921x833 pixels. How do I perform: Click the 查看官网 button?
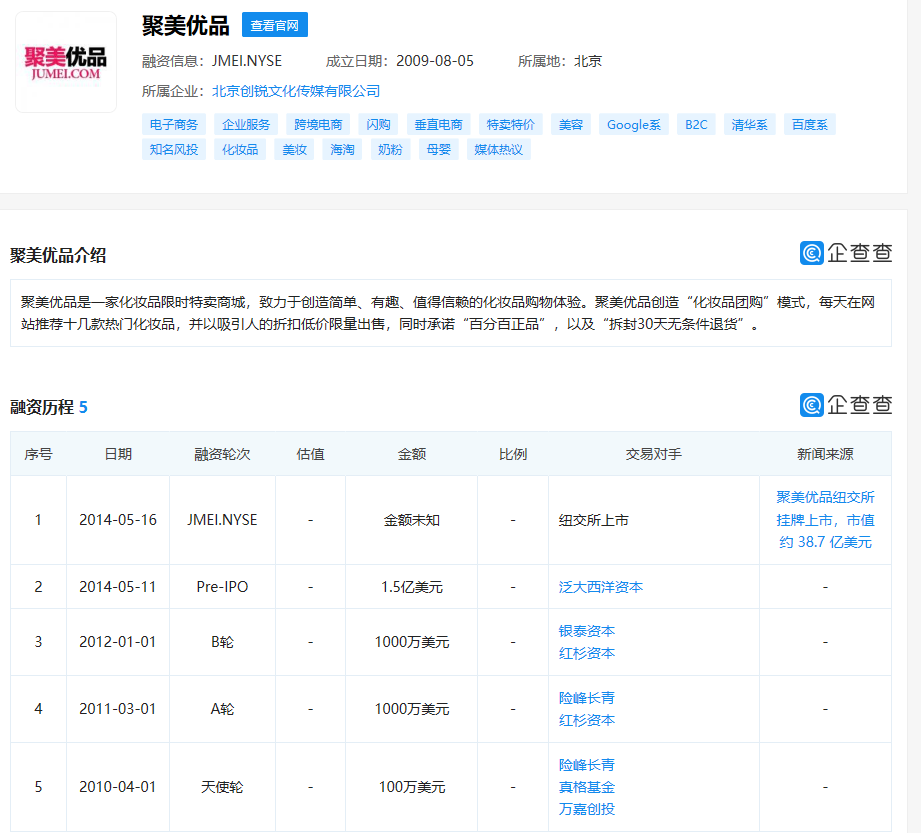pyautogui.click(x=274, y=25)
